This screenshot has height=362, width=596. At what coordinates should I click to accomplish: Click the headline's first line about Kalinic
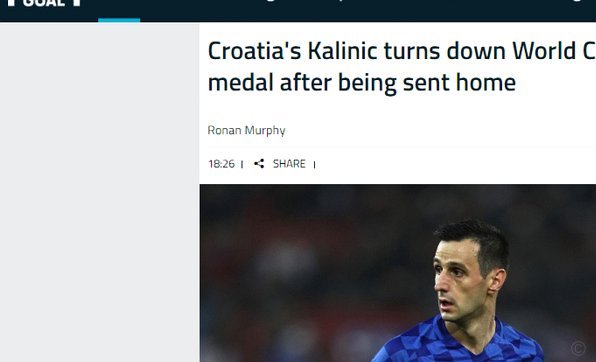tap(402, 51)
